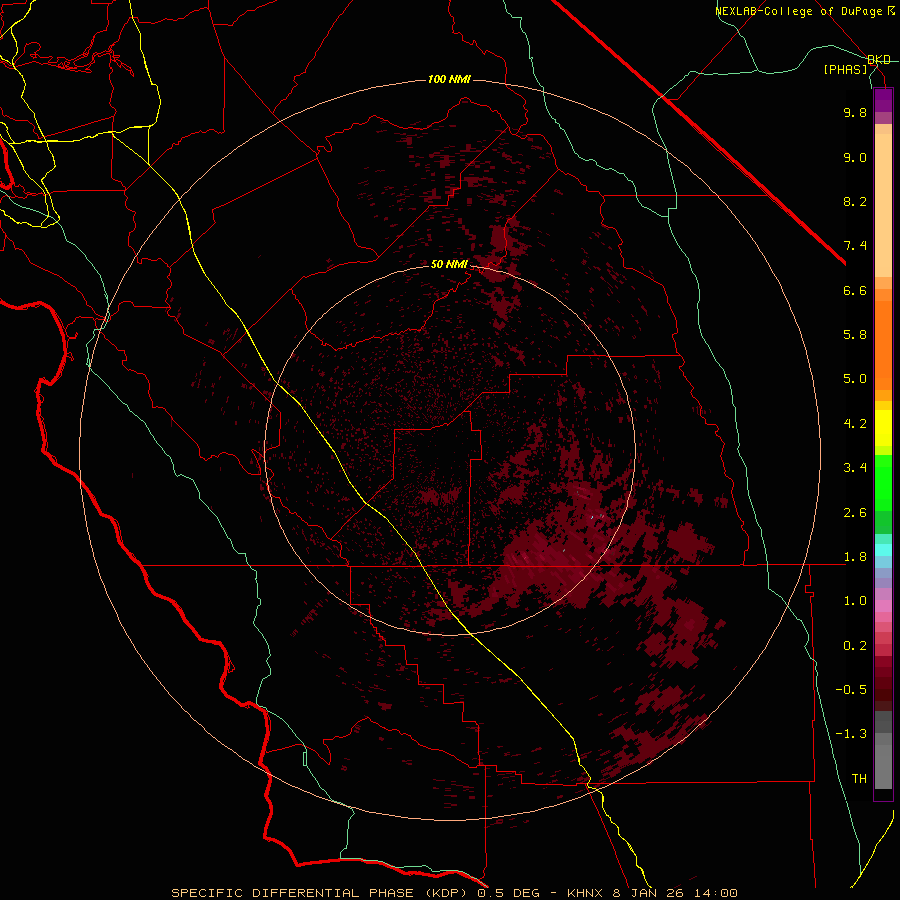The image size is (900, 900).
Task: Click the 5.0 scale value
Action: pyautogui.click(x=855, y=379)
